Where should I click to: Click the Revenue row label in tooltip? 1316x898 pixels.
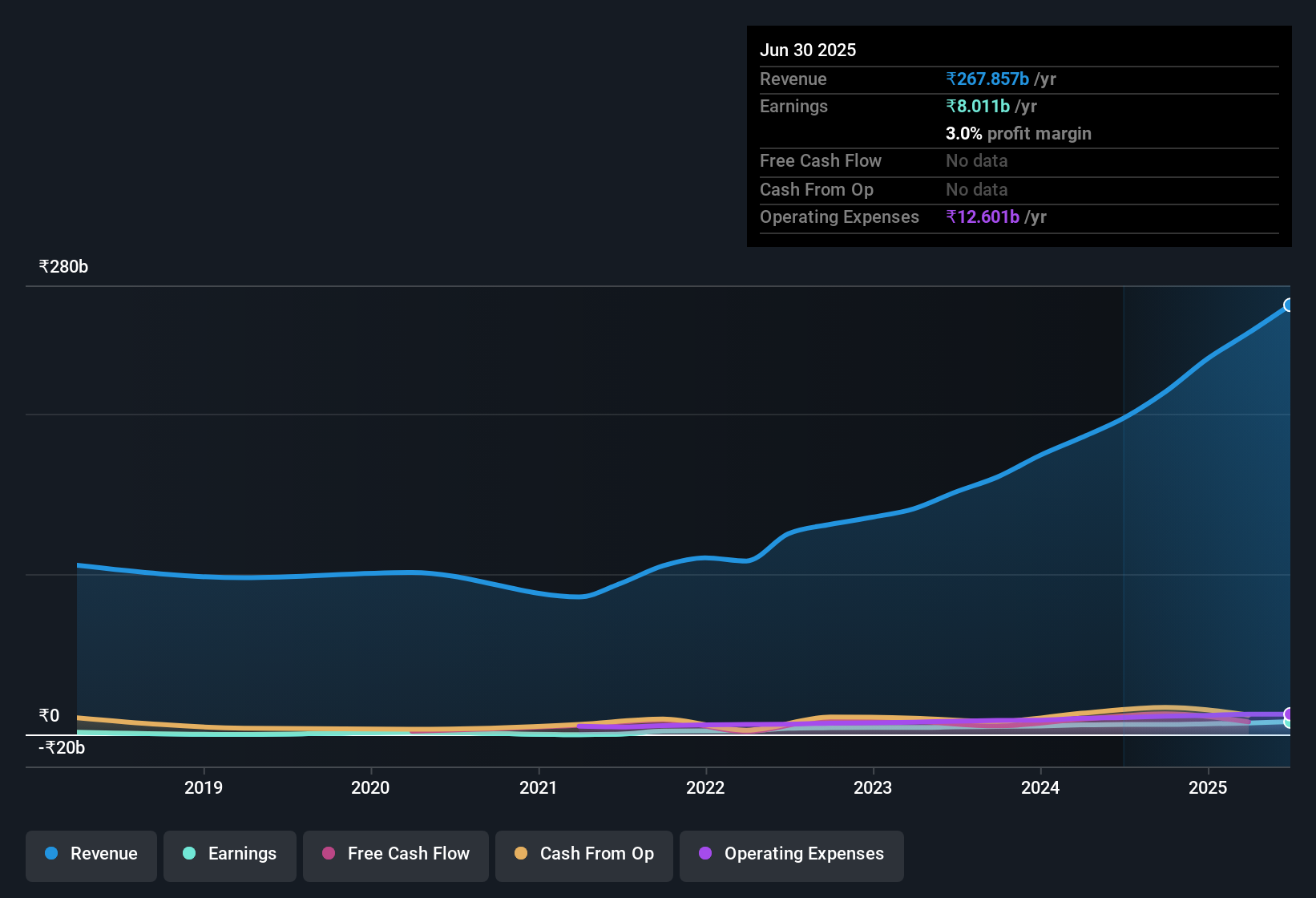point(793,79)
